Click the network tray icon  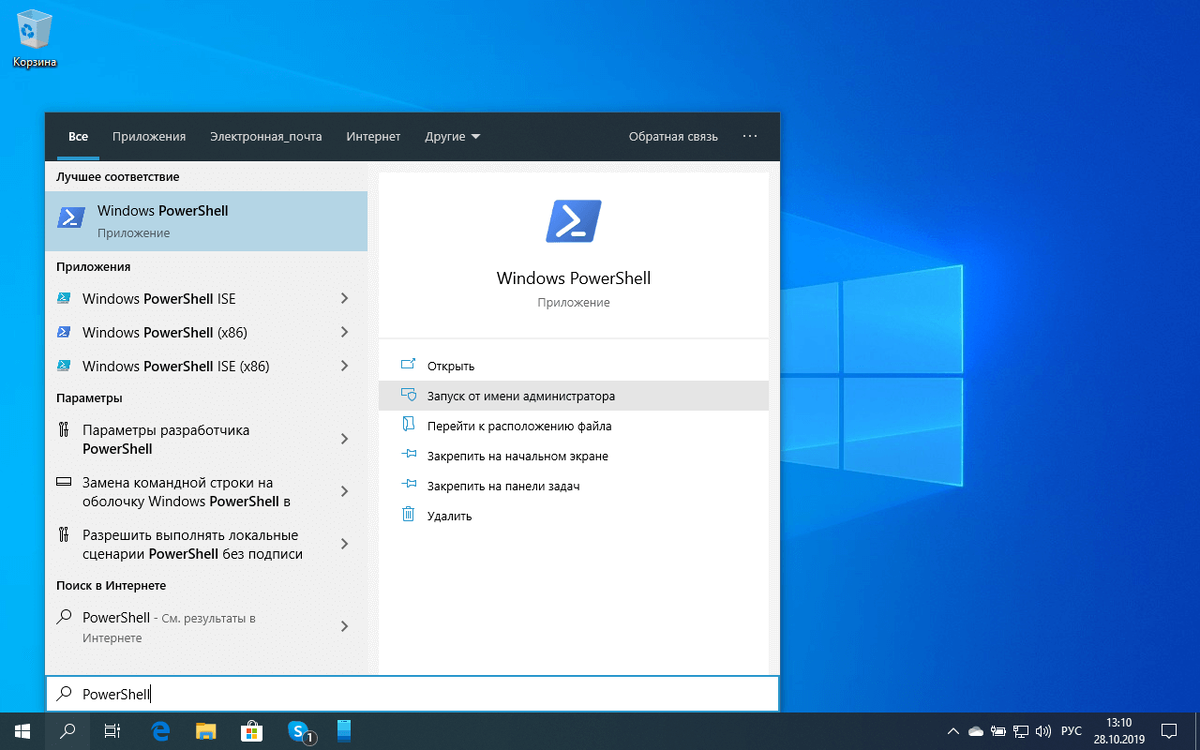(x=1021, y=731)
